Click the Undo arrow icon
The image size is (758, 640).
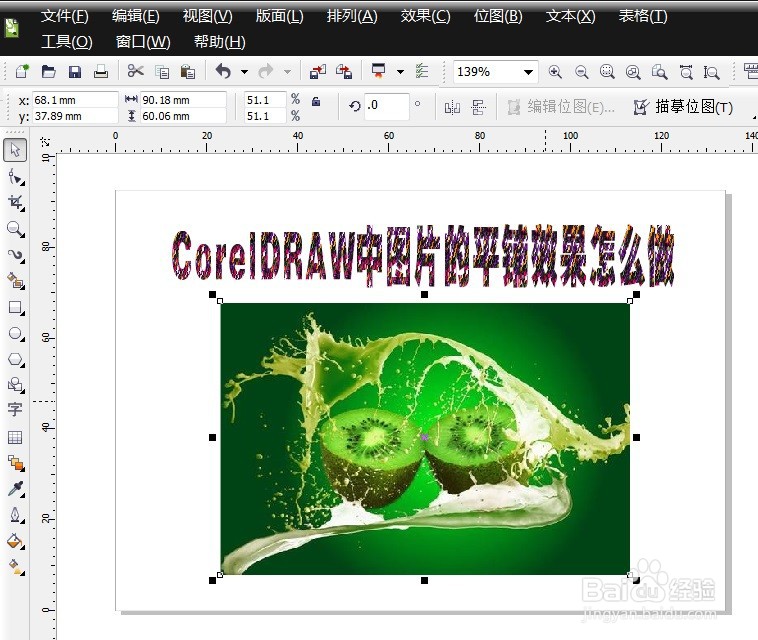click(x=224, y=72)
